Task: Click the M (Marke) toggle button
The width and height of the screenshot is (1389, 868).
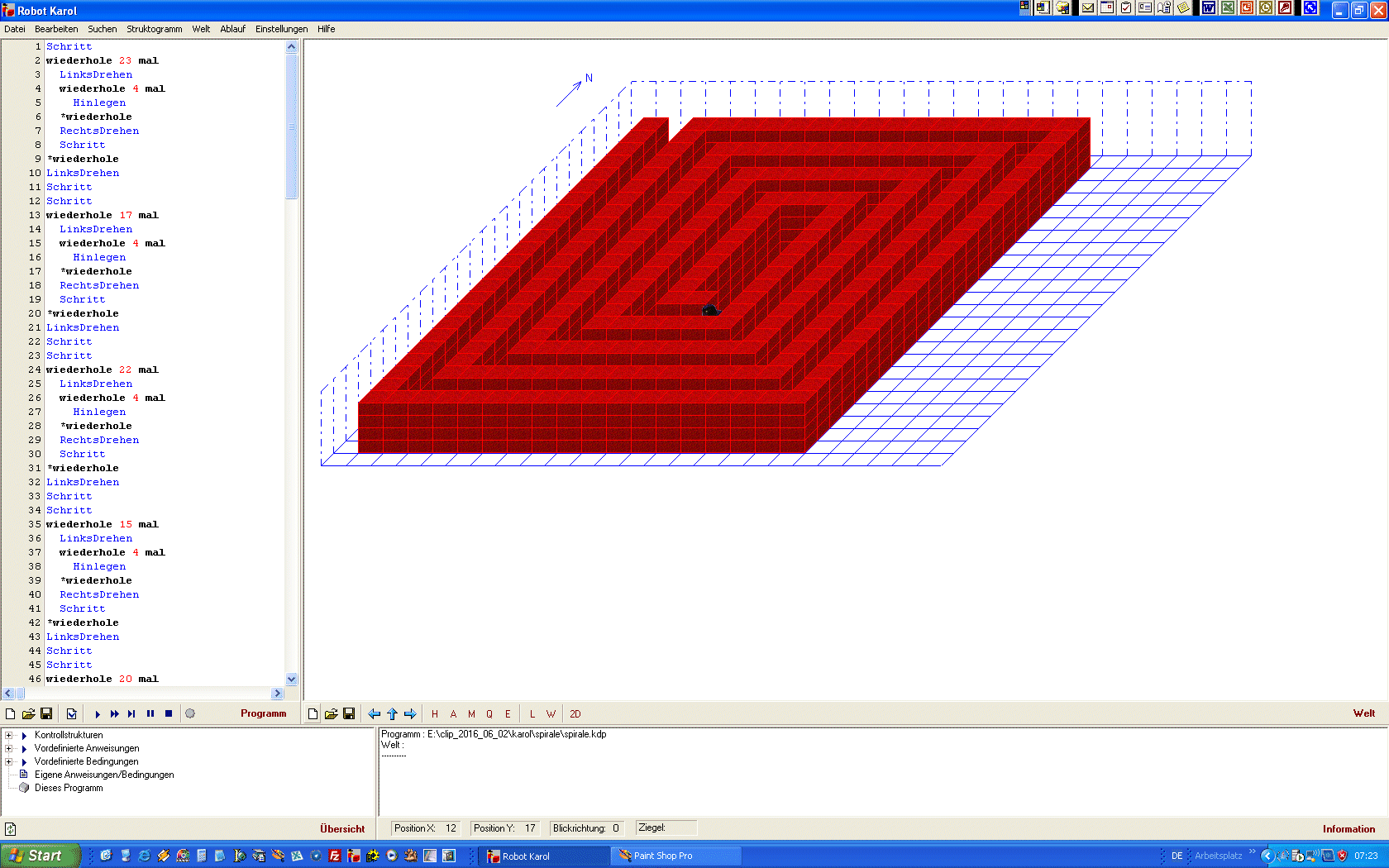Action: point(471,714)
